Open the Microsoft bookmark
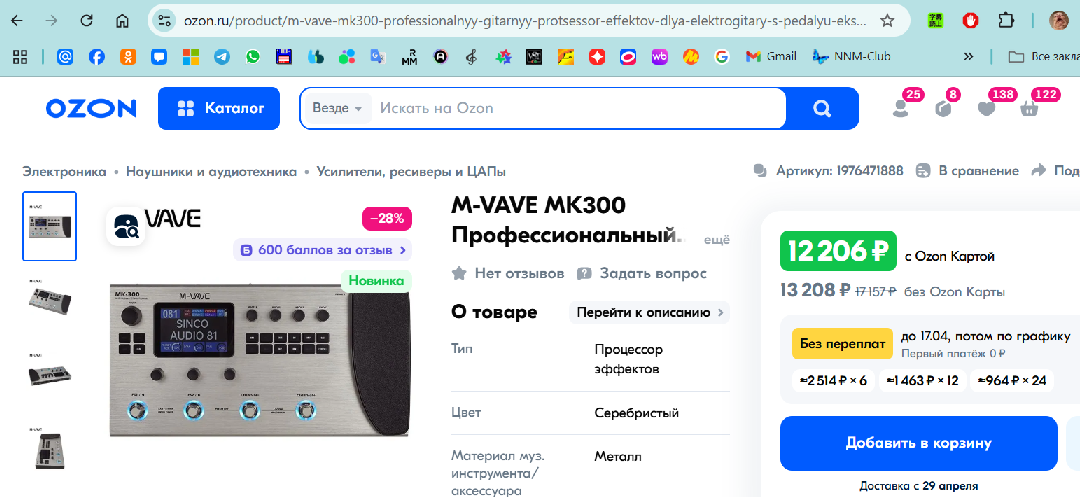The width and height of the screenshot is (1080, 497). click(x=191, y=57)
